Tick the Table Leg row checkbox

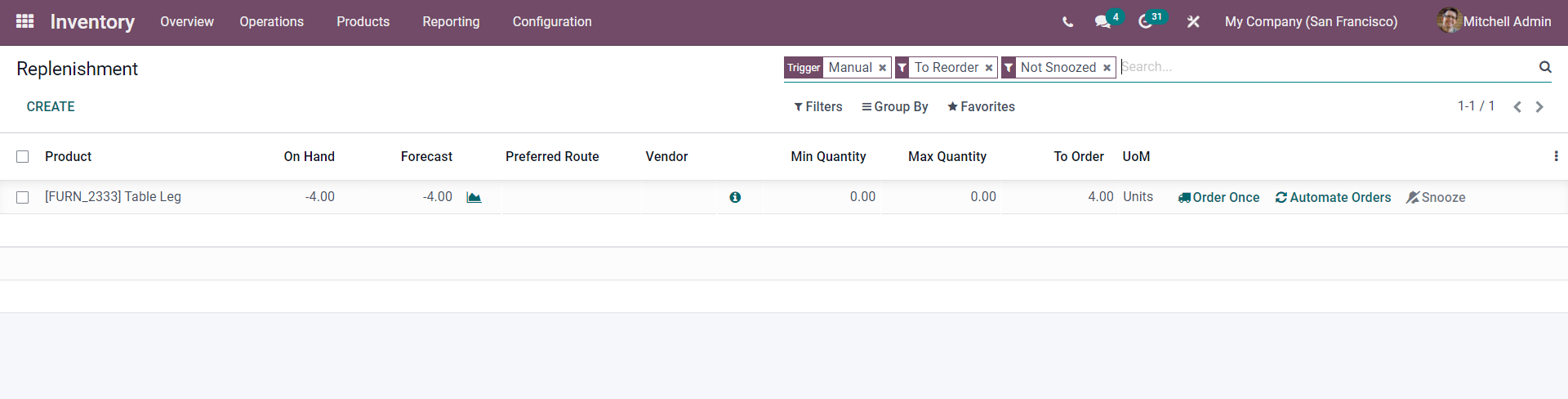click(x=23, y=197)
